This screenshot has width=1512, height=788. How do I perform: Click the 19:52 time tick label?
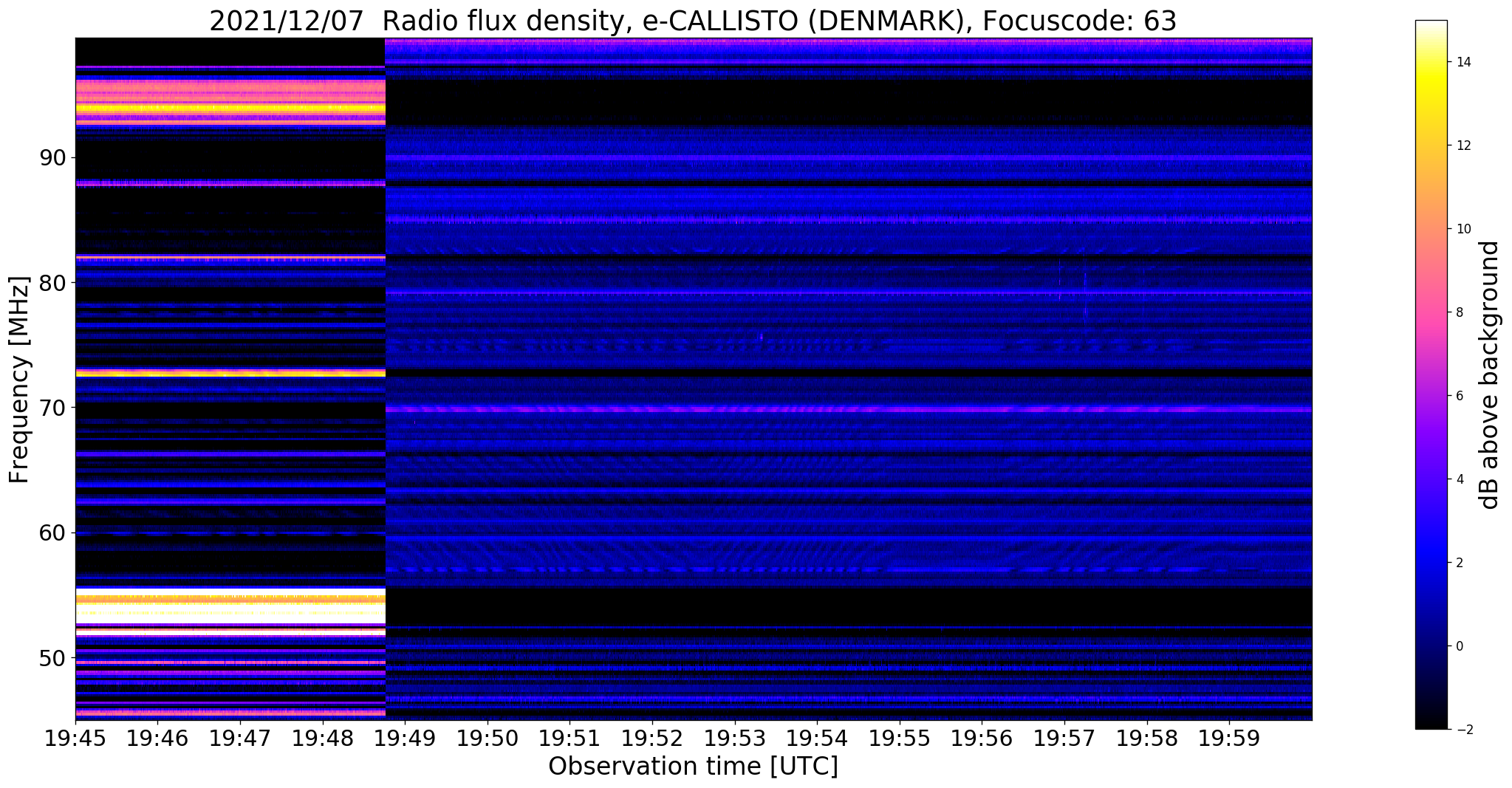tap(652, 738)
